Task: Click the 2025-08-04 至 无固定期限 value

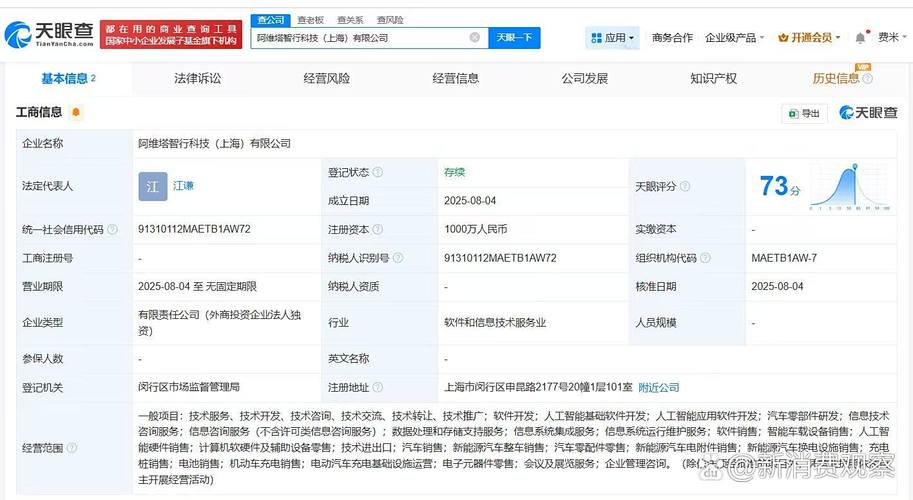Action: [x=197, y=286]
